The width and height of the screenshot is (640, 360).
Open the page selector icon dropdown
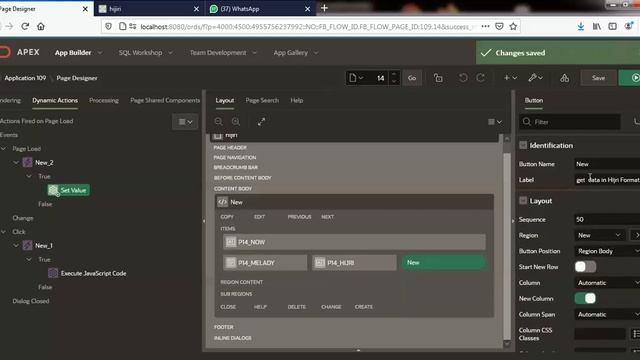(x=356, y=78)
